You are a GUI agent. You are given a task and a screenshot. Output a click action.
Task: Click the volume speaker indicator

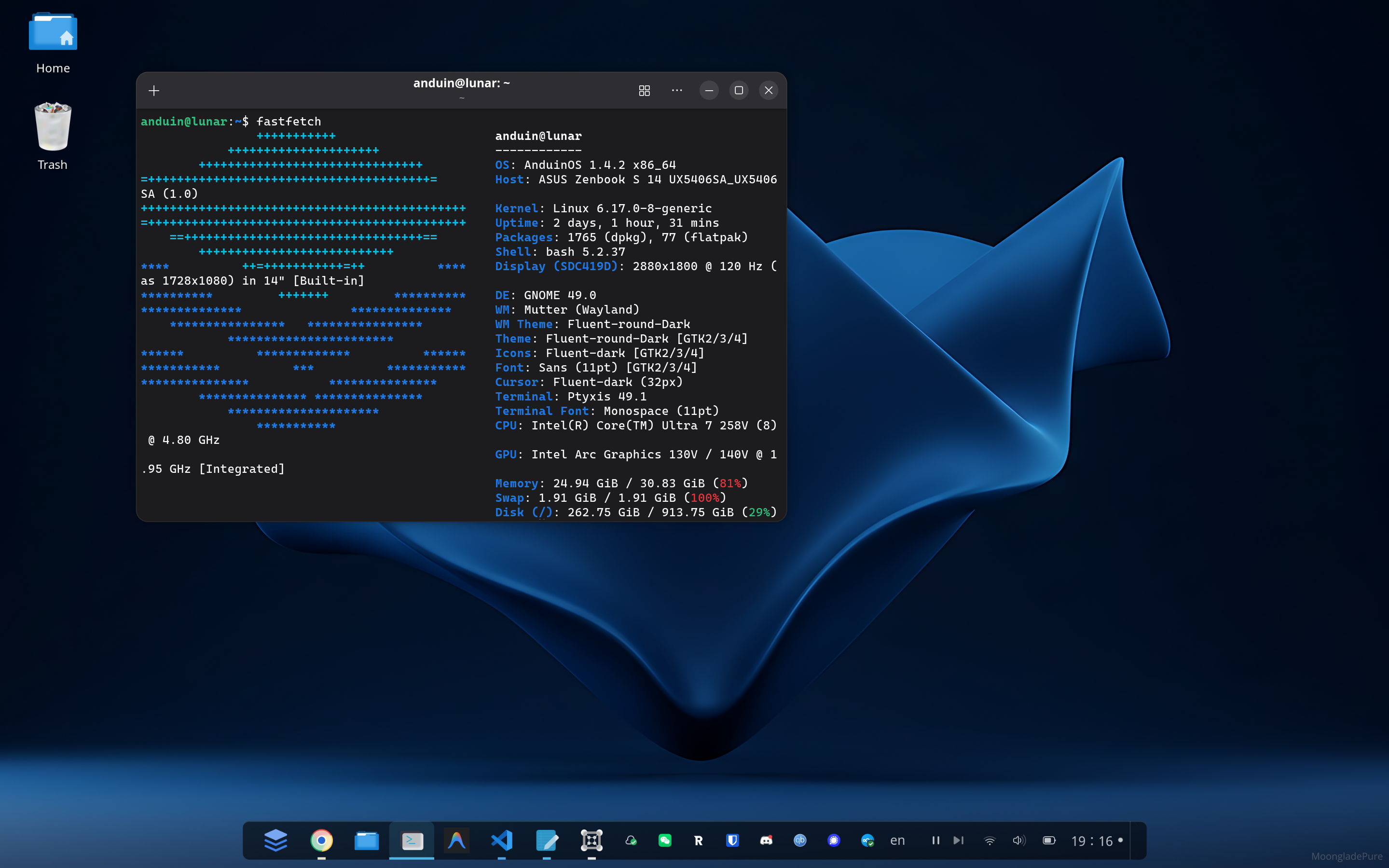(x=1019, y=840)
